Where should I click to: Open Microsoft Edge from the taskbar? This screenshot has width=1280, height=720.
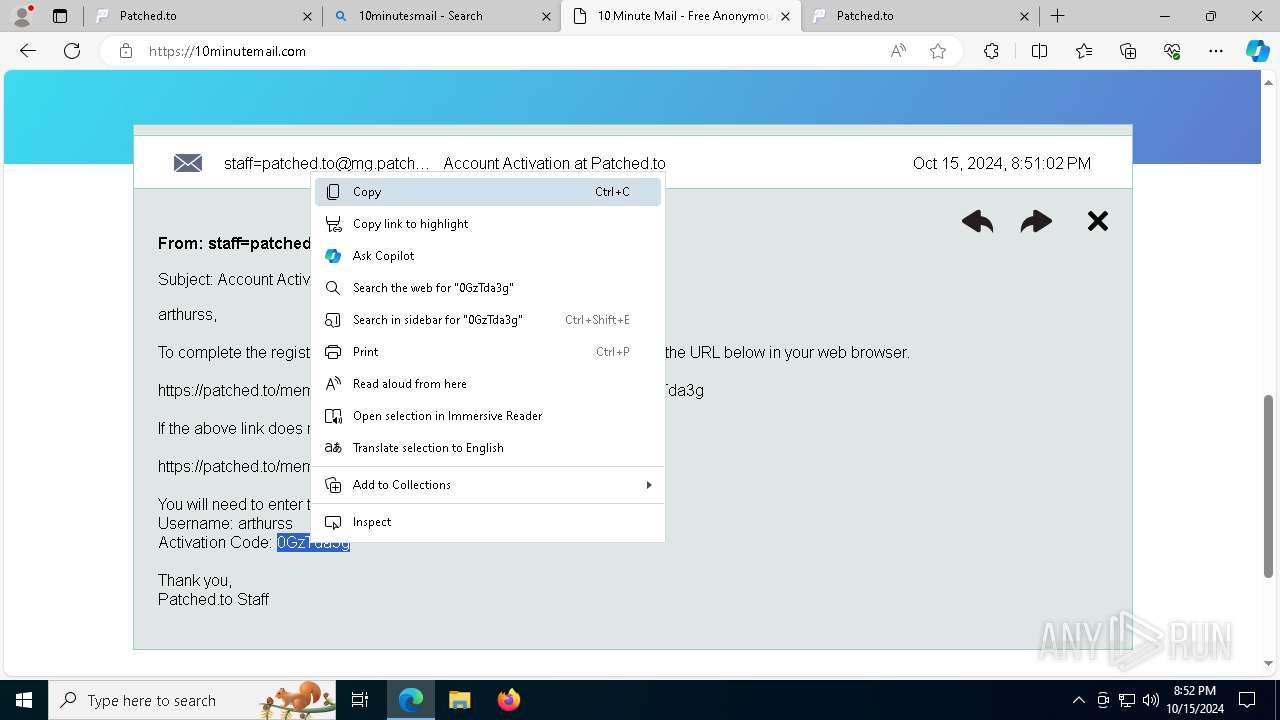click(411, 700)
